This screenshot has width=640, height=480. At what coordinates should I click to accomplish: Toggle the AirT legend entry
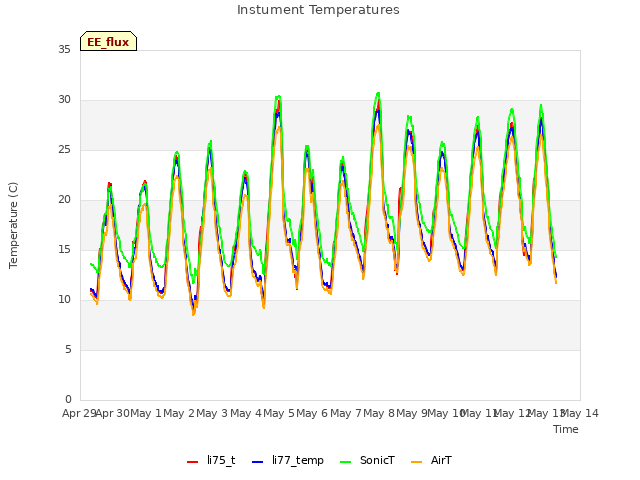coord(431,460)
